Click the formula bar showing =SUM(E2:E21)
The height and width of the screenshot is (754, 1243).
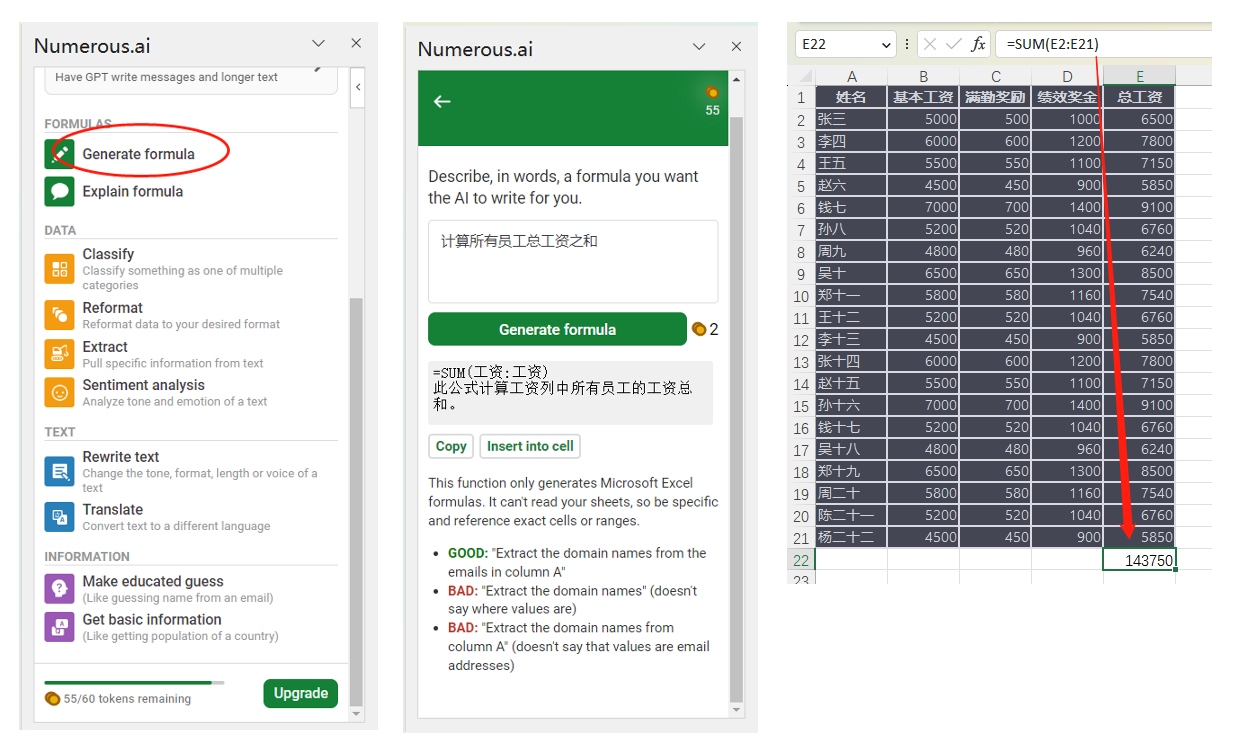[x=1102, y=44]
